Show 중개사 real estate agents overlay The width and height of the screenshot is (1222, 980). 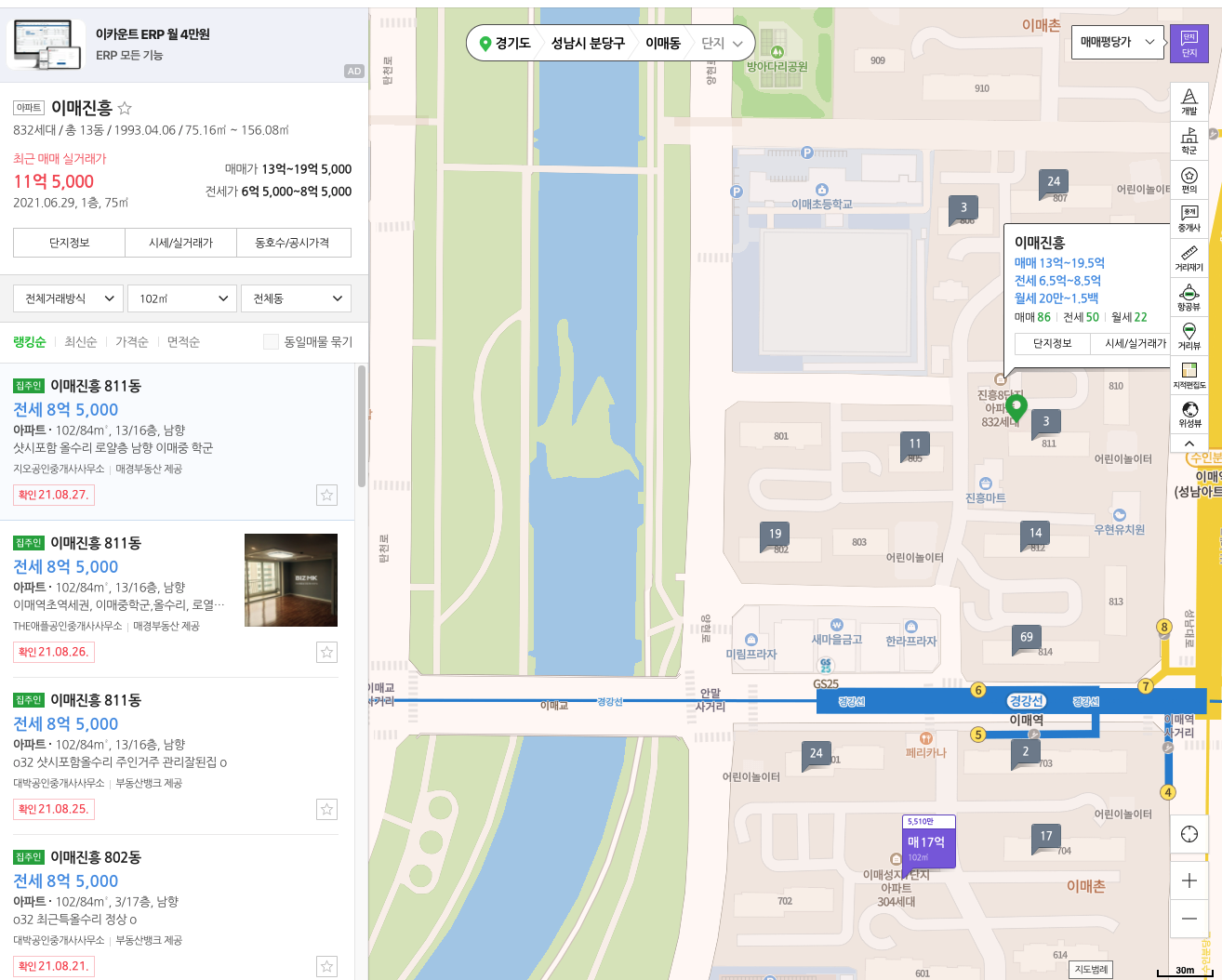tap(1189, 219)
